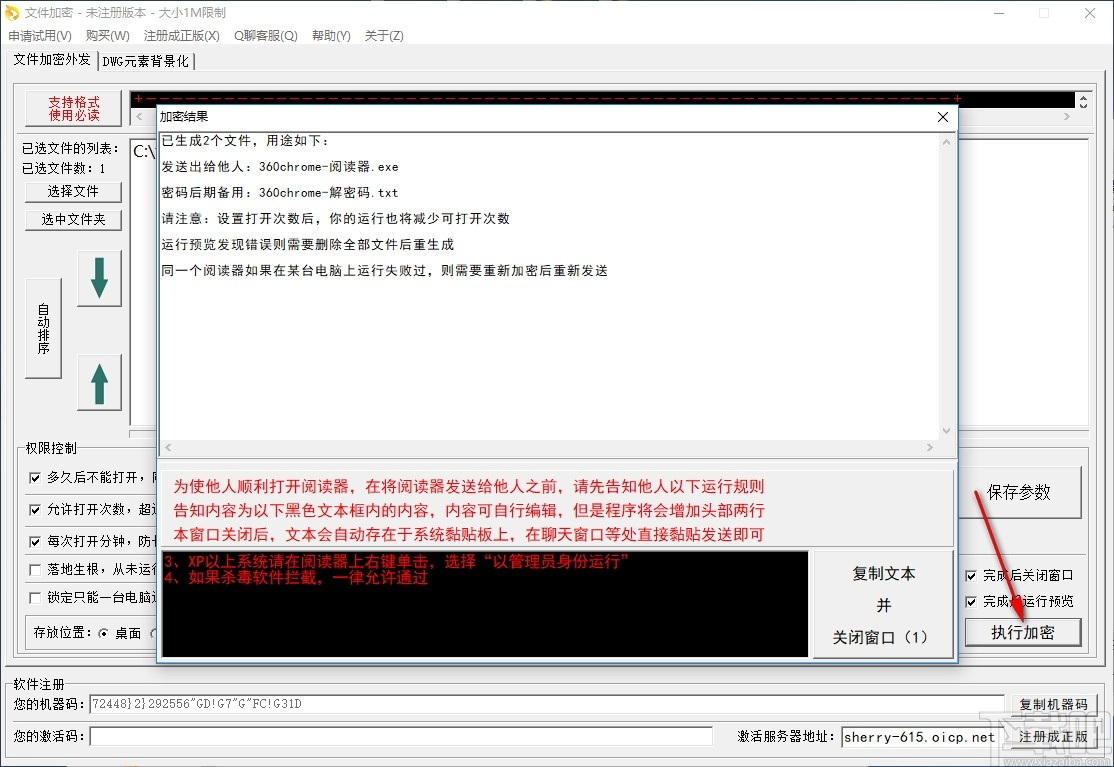Screen dimensions: 1114x767
Task: Move selected file up with green up arrow
Action: [x=99, y=382]
